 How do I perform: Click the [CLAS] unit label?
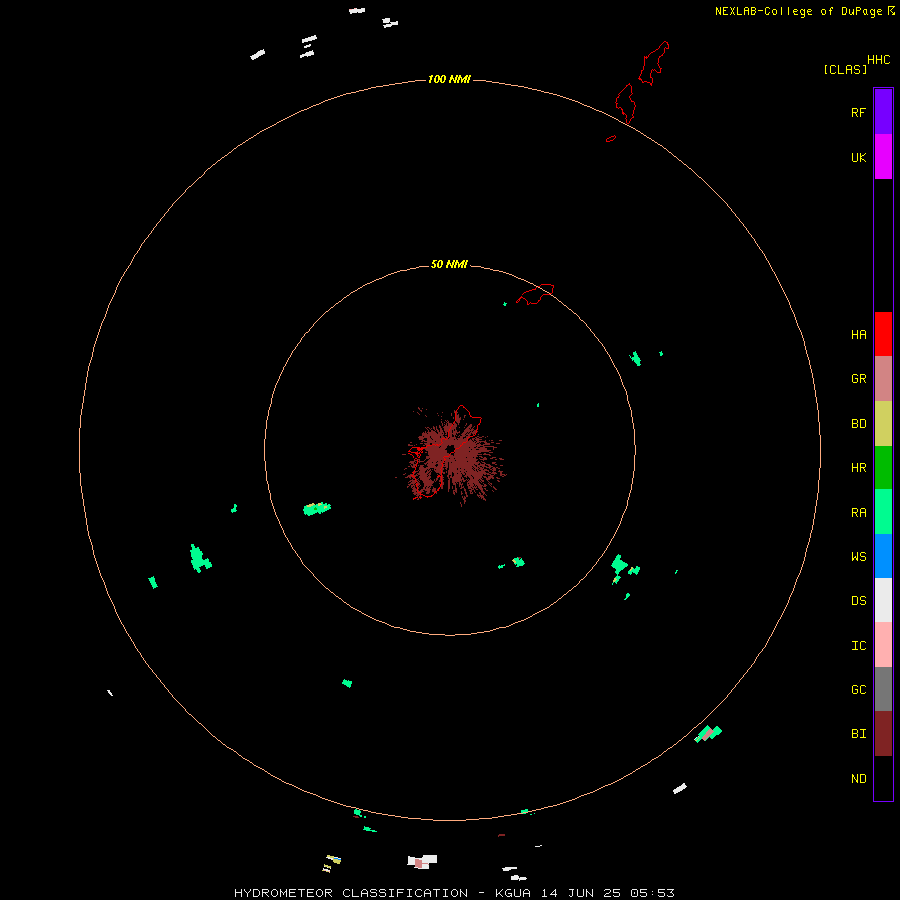point(845,69)
